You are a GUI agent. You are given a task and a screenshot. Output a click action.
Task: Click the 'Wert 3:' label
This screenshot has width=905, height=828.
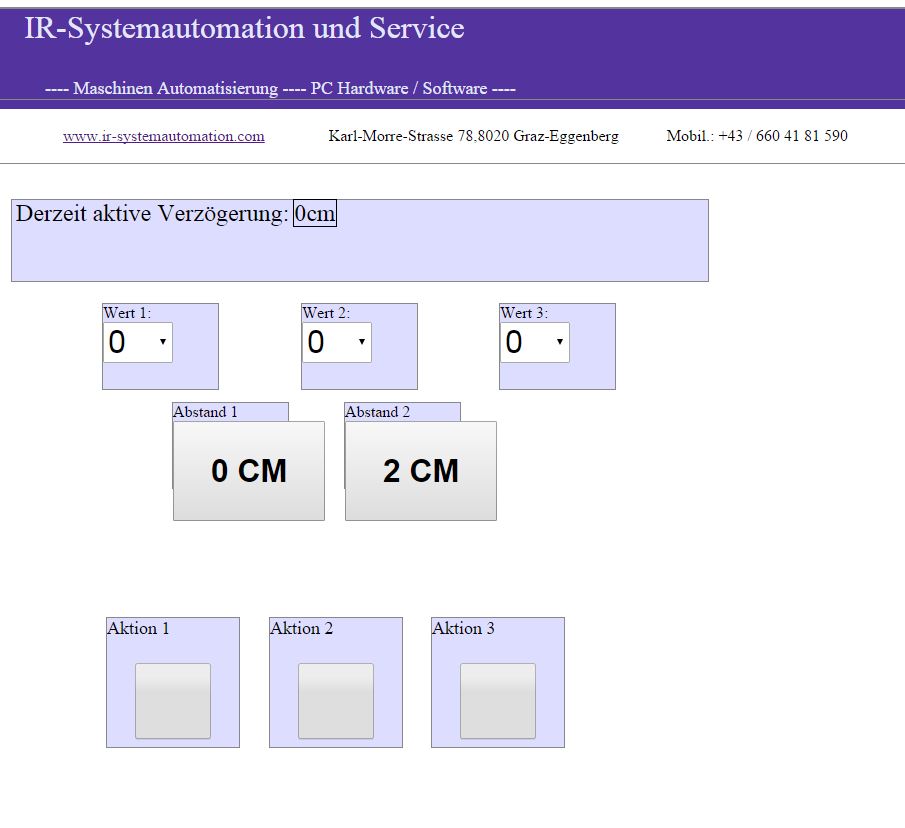click(524, 313)
